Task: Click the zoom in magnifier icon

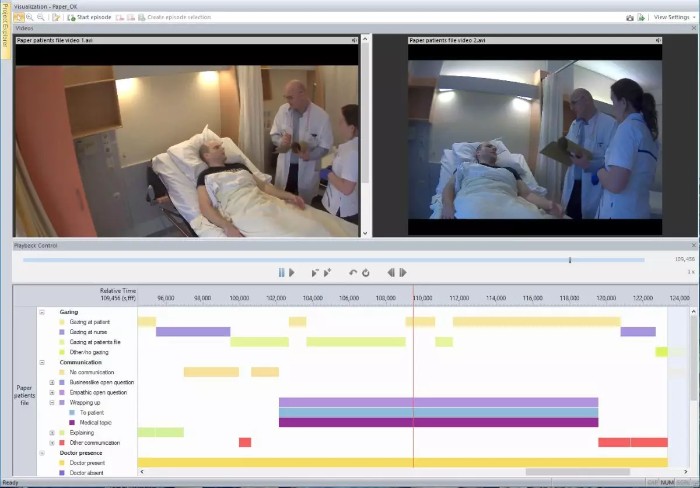Action: coord(29,17)
